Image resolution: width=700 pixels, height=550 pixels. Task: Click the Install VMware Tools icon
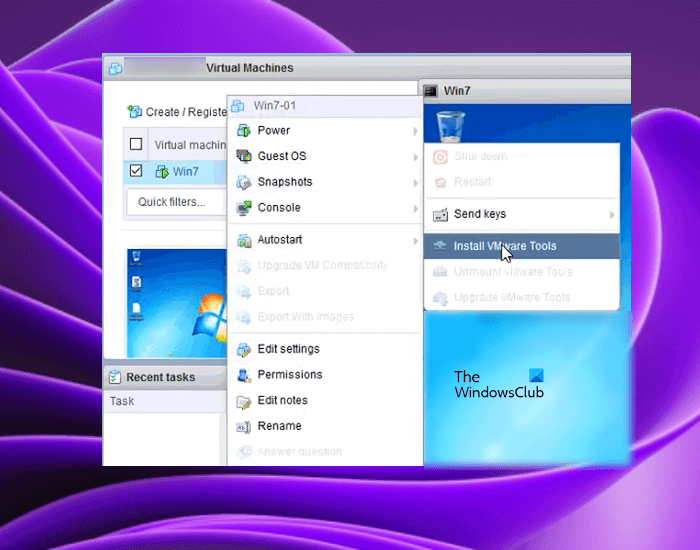[440, 246]
